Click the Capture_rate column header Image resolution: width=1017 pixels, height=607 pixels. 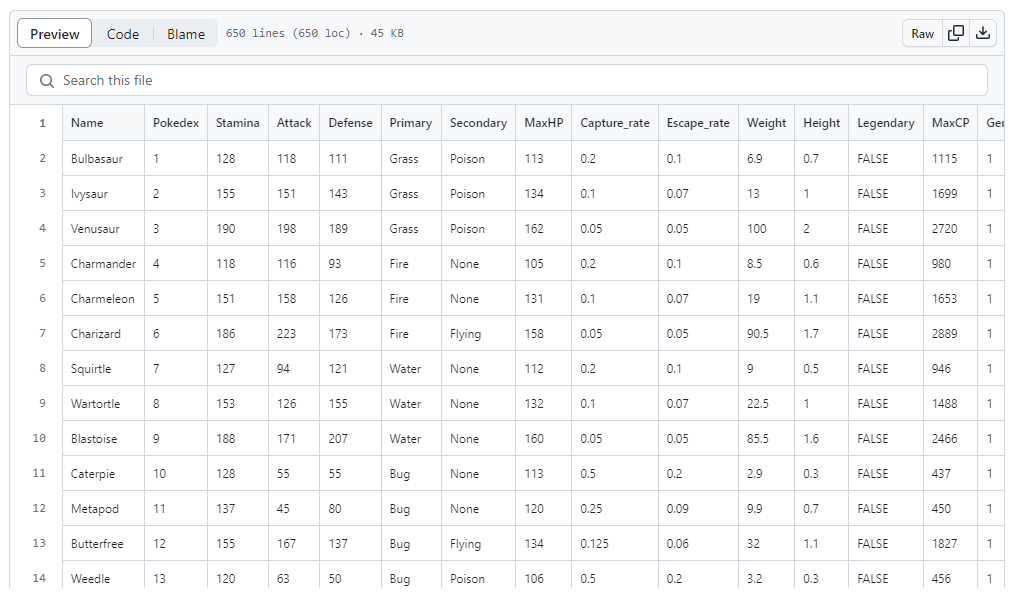coord(614,123)
